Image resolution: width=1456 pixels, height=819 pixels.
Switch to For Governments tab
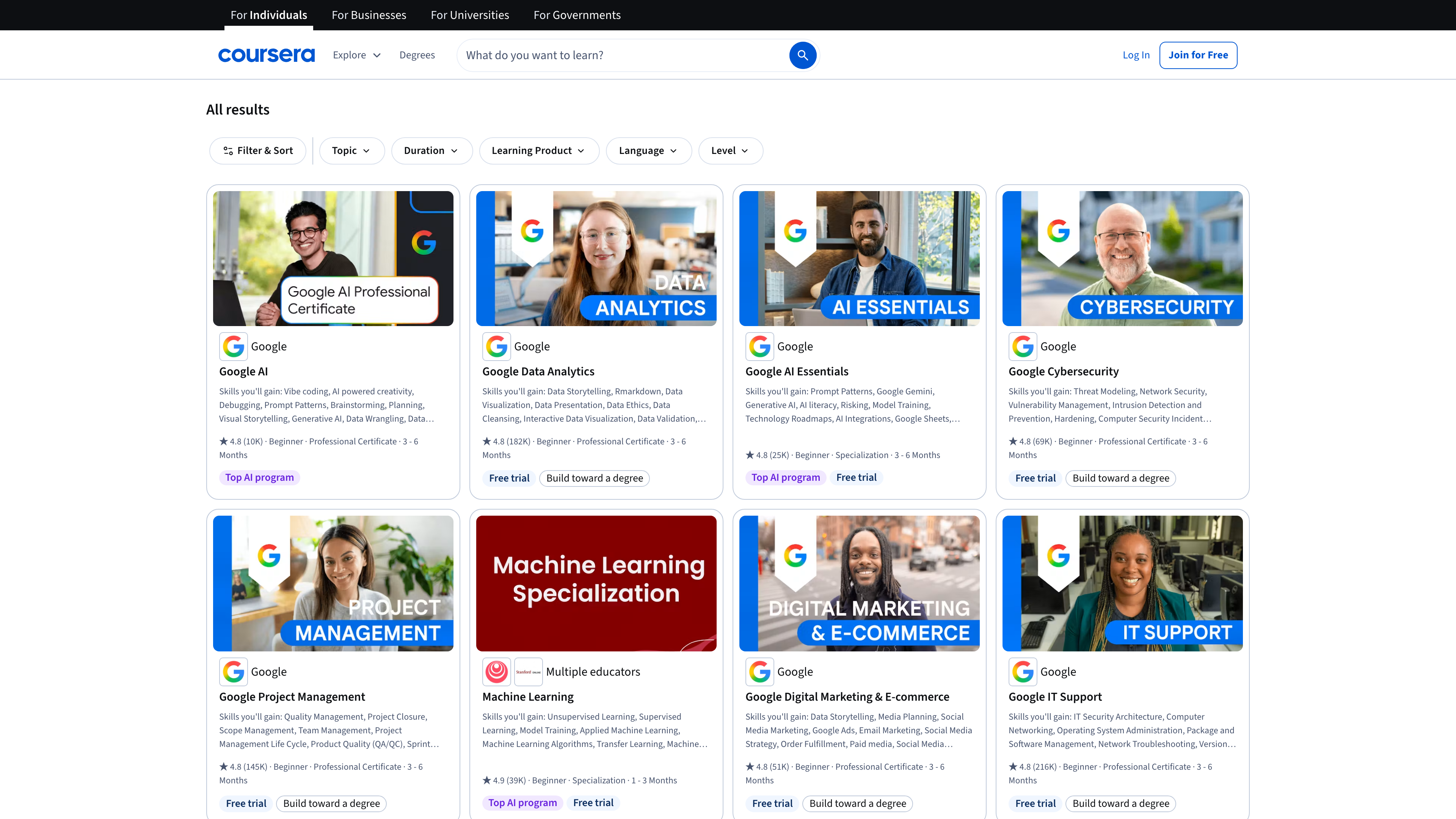pos(576,15)
